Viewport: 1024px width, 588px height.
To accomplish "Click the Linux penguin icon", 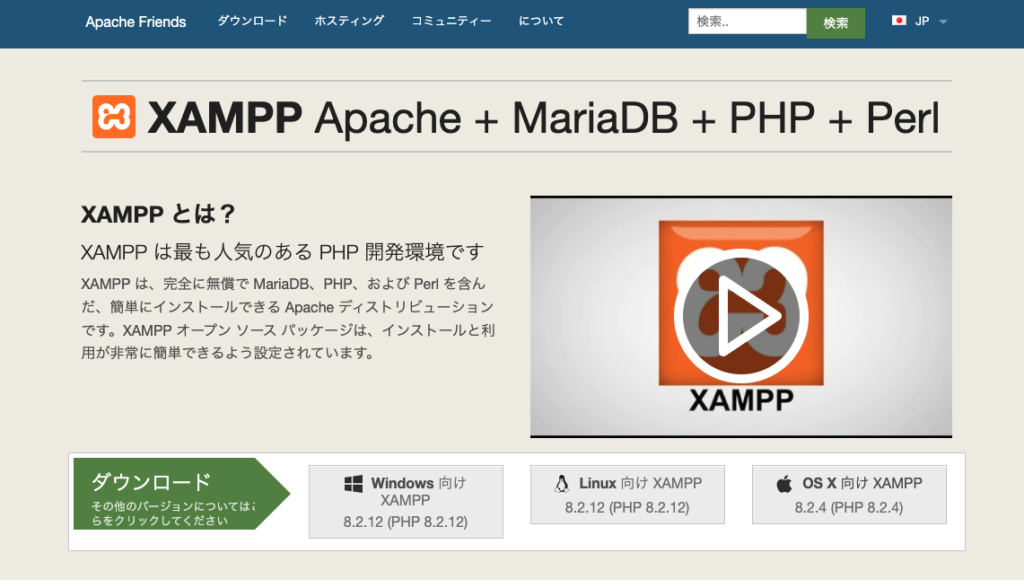I will (561, 483).
